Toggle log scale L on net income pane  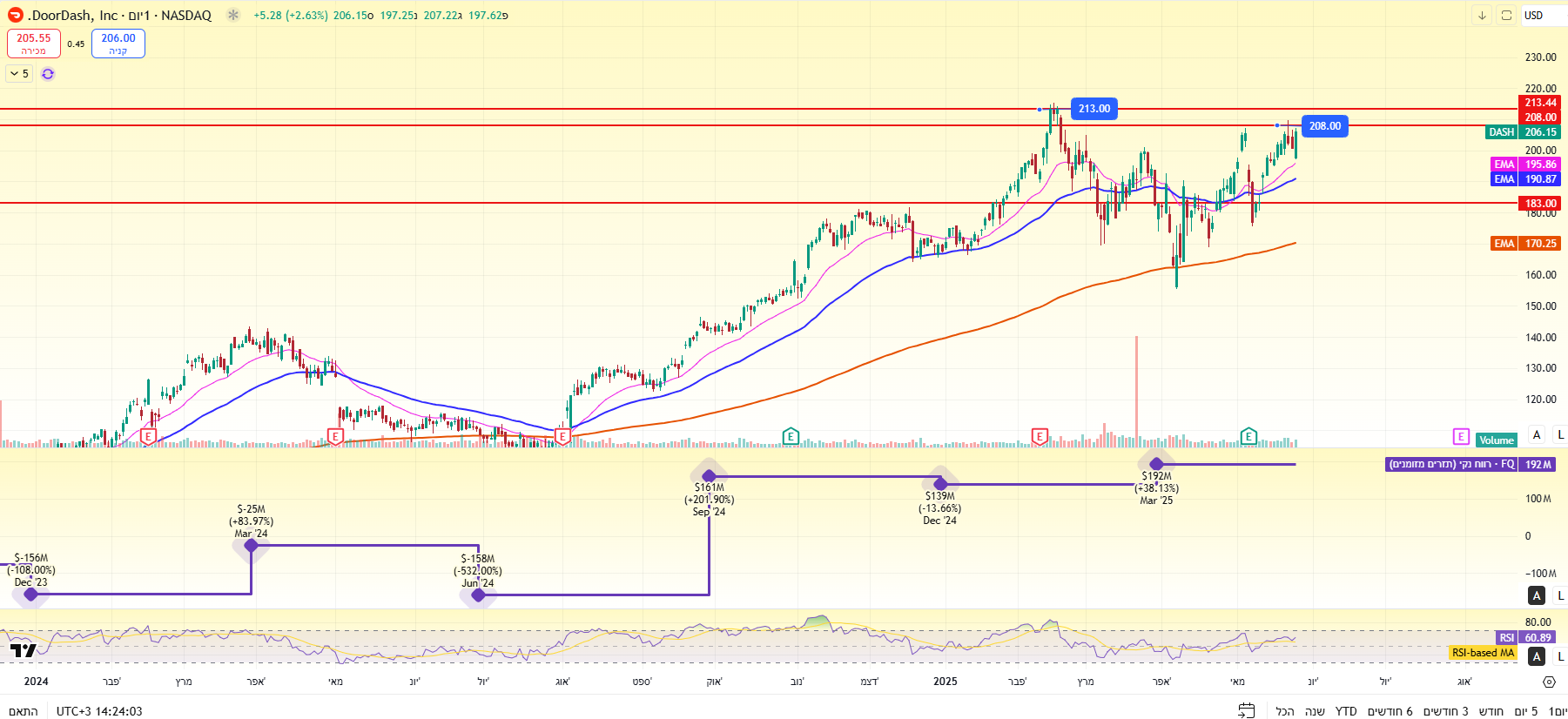pos(1560,595)
